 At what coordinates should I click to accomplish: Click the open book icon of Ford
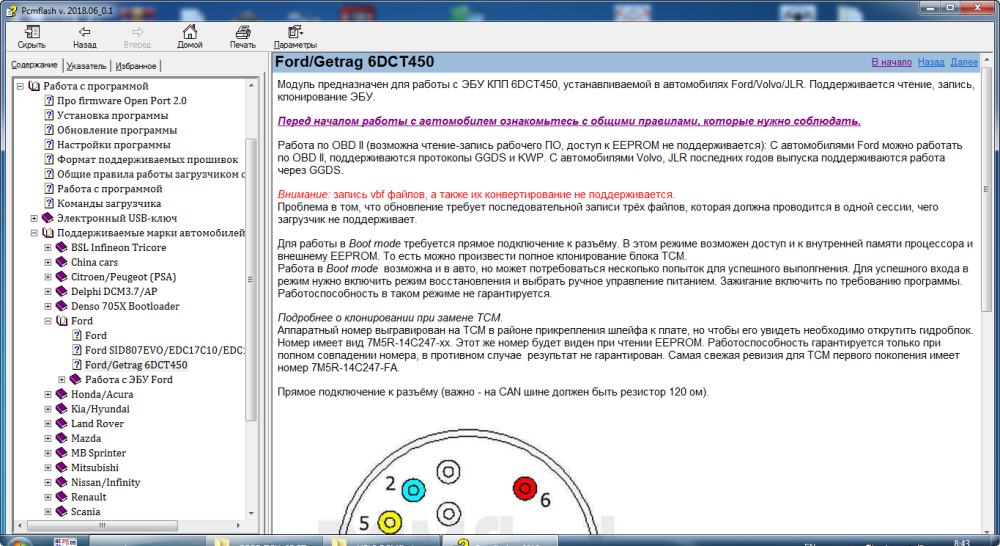click(62, 320)
